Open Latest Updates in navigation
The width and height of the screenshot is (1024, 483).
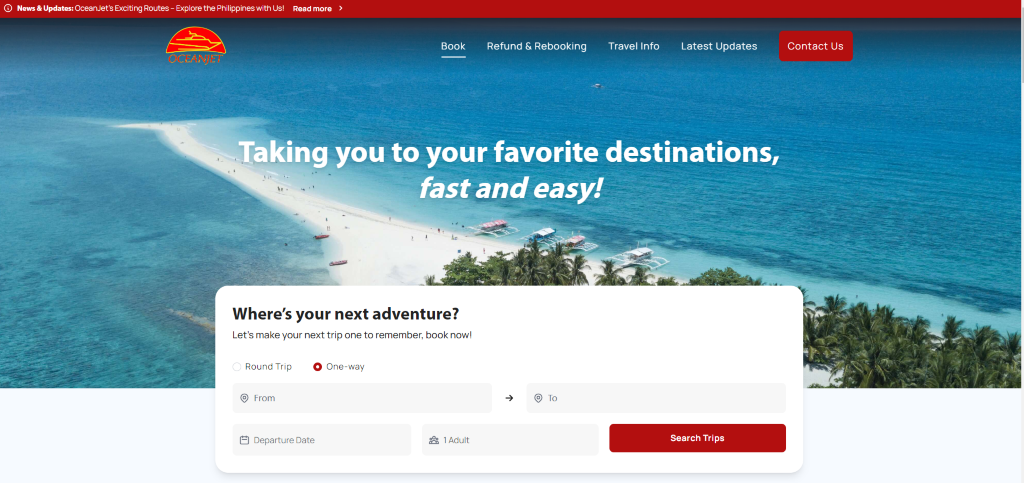click(x=719, y=46)
